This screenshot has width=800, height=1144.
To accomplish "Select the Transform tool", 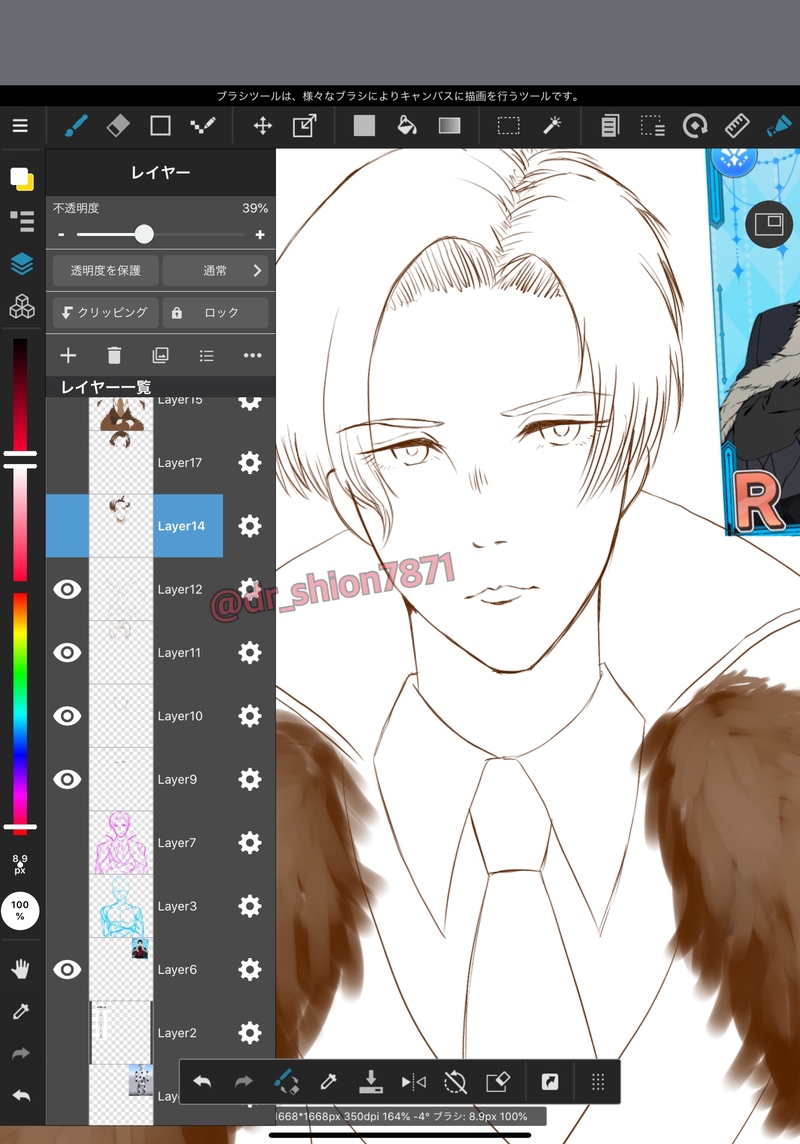I will pyautogui.click(x=305, y=125).
